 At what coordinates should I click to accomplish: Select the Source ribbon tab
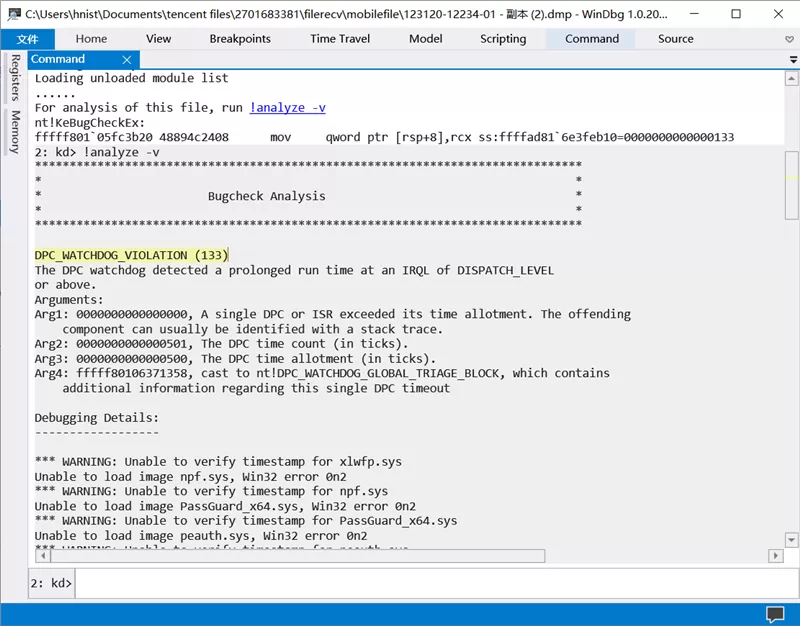coord(676,39)
